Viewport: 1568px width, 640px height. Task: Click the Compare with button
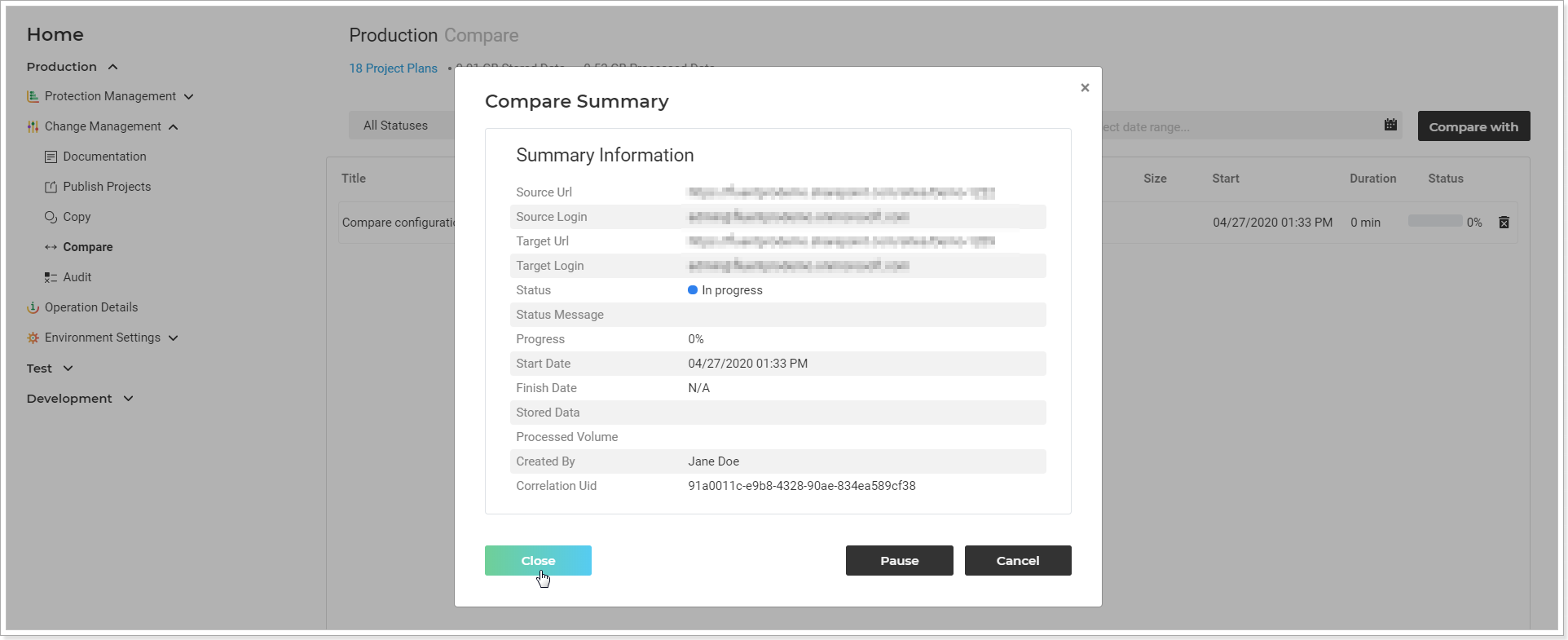click(x=1473, y=126)
